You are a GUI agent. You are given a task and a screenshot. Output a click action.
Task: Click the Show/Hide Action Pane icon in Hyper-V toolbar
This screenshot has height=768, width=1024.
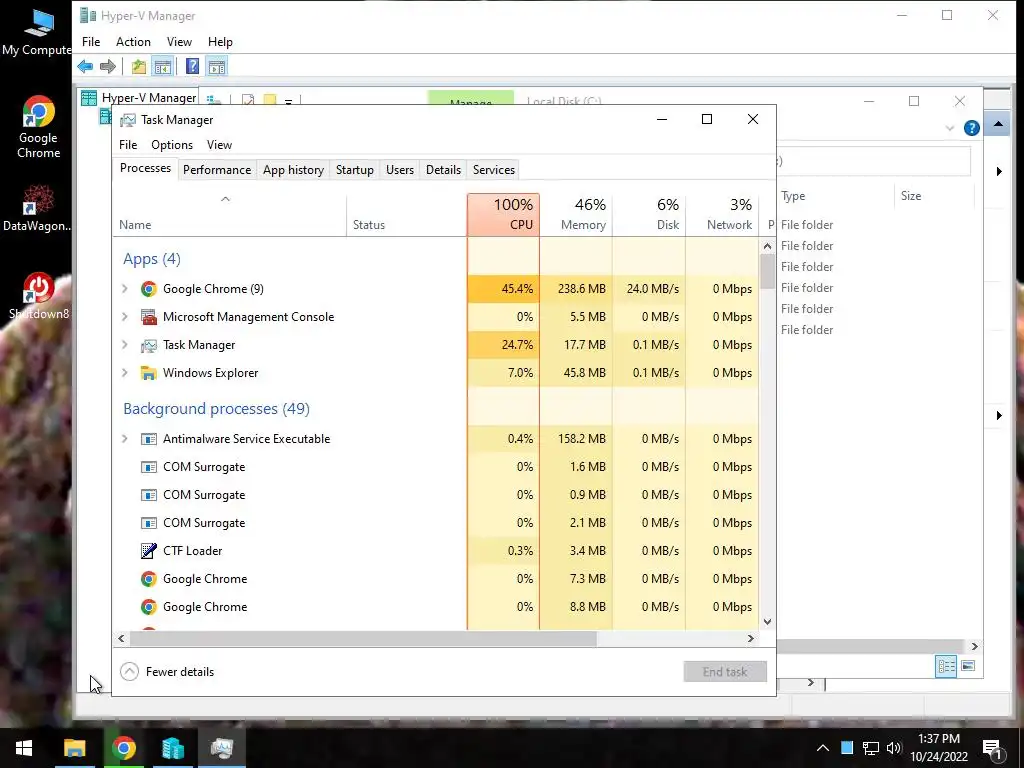coord(217,66)
